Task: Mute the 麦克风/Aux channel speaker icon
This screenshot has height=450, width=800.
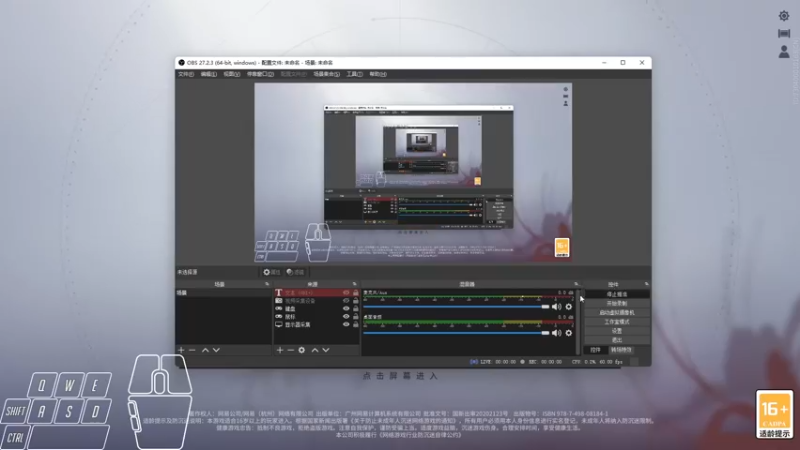Action: [x=557, y=307]
